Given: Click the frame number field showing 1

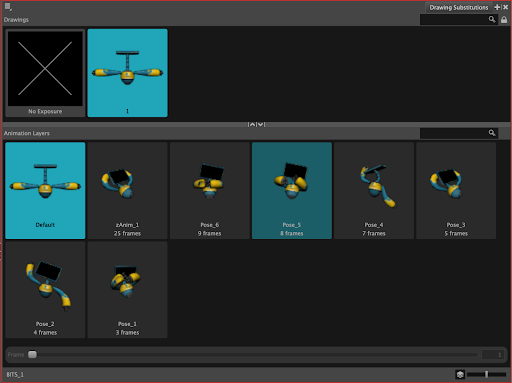Looking at the screenshot, I should [x=492, y=355].
